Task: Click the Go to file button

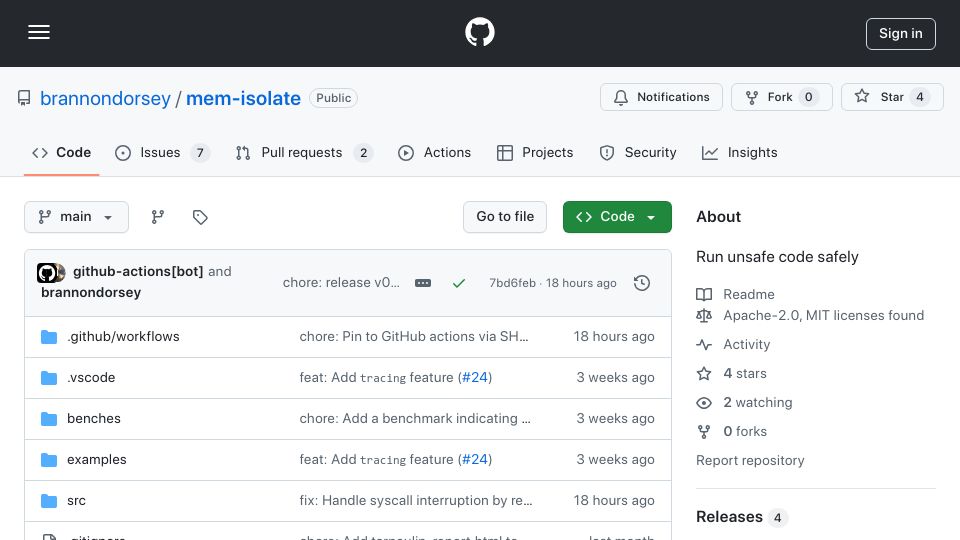Action: (x=504, y=217)
